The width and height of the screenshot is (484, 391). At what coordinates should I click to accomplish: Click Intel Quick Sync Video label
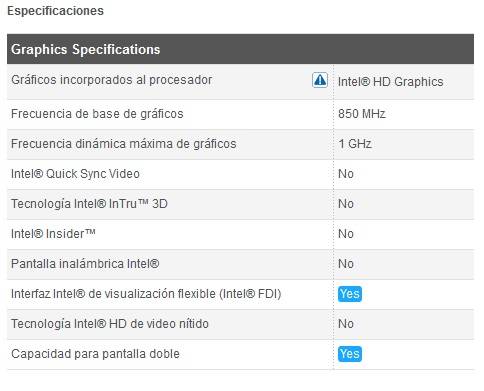(x=75, y=174)
